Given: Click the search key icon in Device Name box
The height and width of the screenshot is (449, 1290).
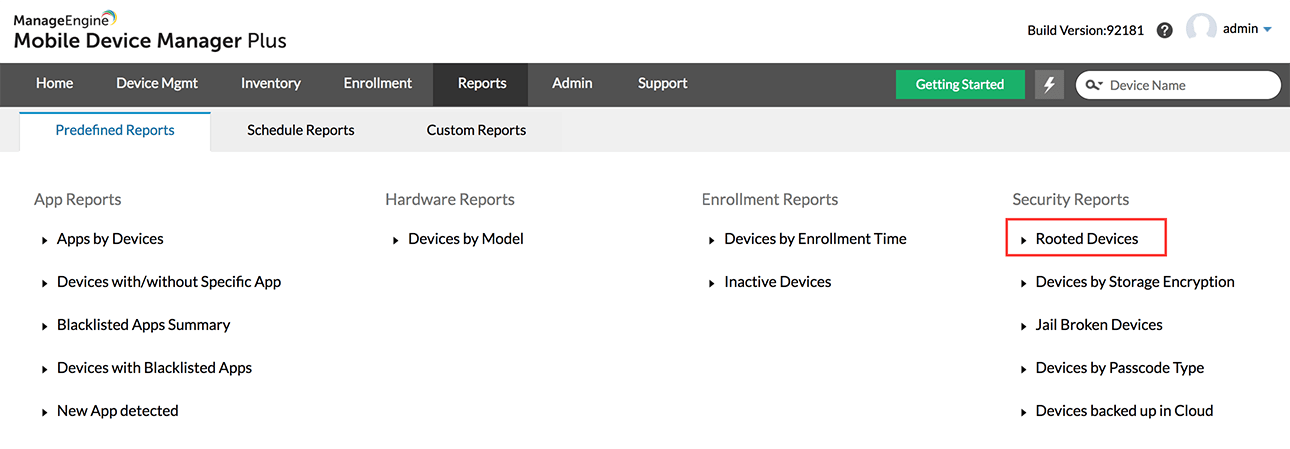Looking at the screenshot, I should (1093, 85).
